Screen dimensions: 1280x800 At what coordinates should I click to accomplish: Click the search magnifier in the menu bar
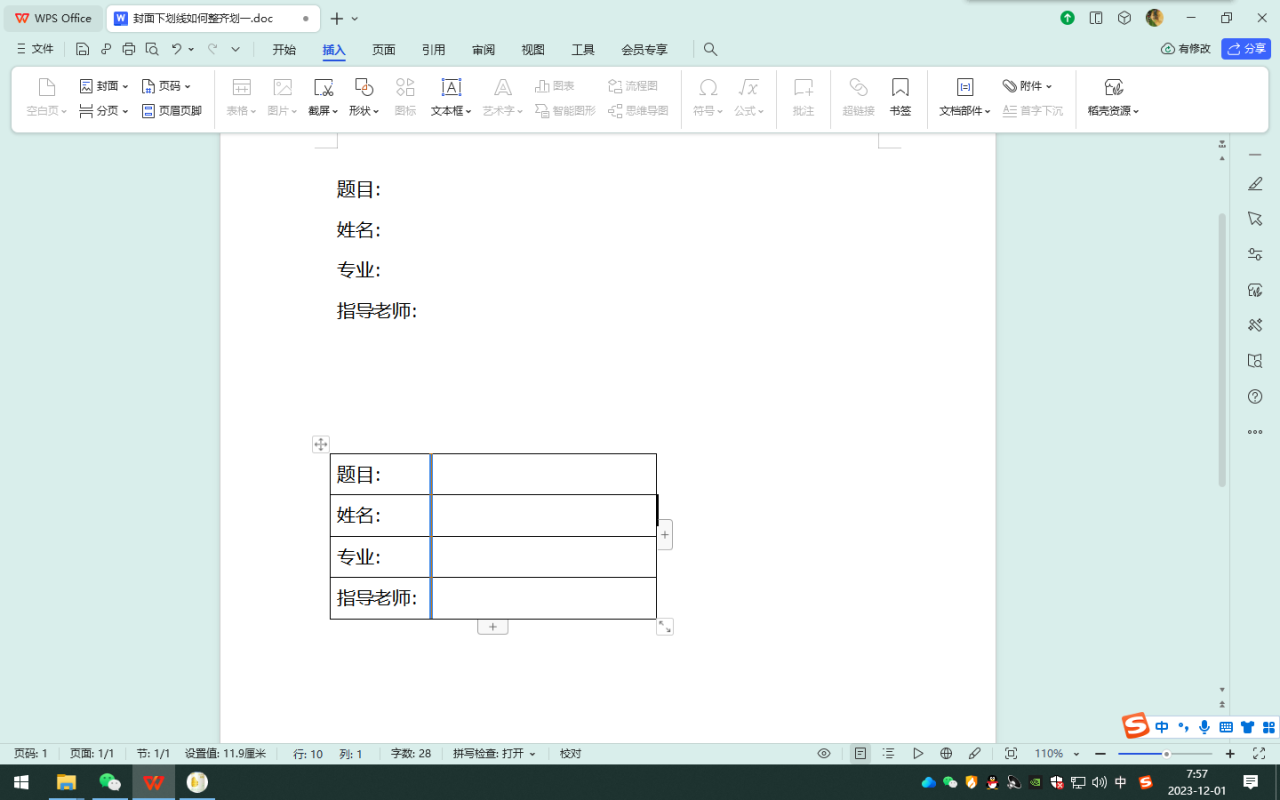tap(710, 49)
